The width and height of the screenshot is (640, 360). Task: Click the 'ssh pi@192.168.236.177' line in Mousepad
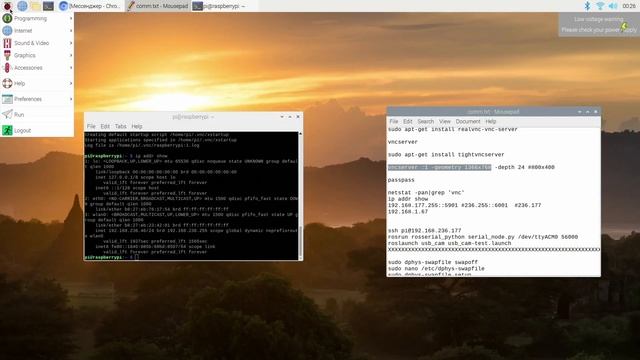[x=424, y=230]
